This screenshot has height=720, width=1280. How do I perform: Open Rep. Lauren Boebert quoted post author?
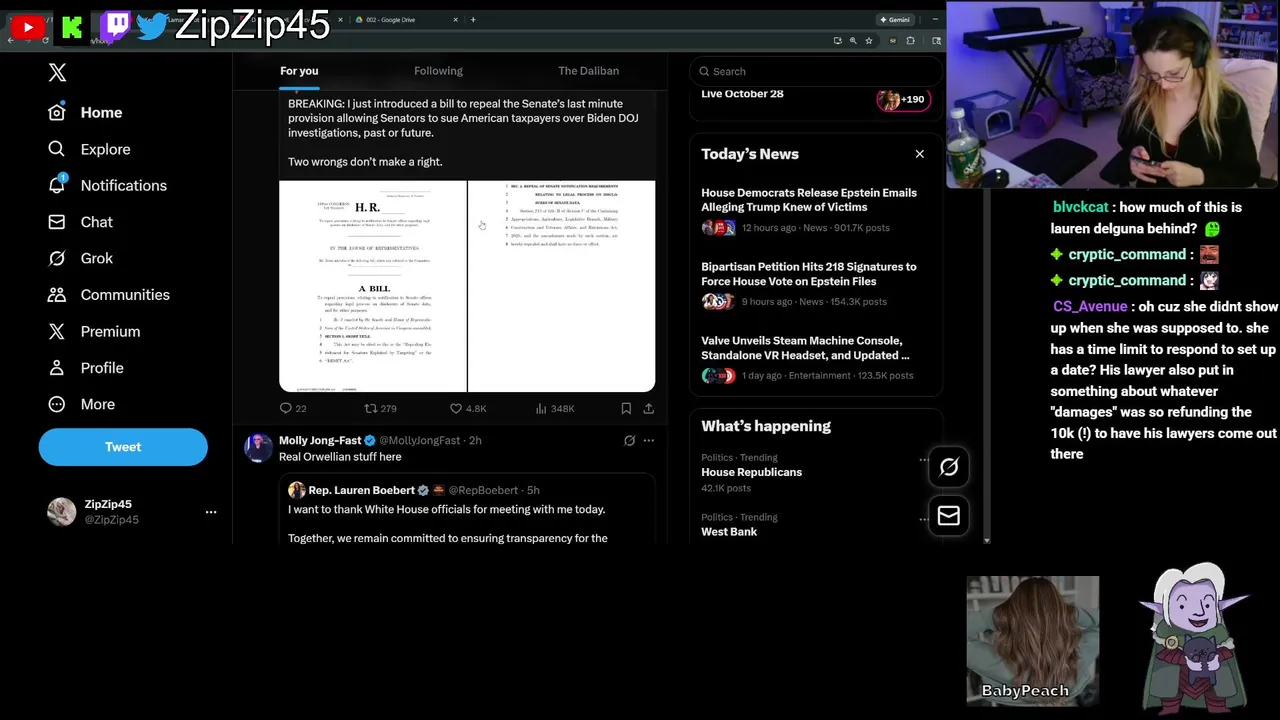[x=361, y=490]
